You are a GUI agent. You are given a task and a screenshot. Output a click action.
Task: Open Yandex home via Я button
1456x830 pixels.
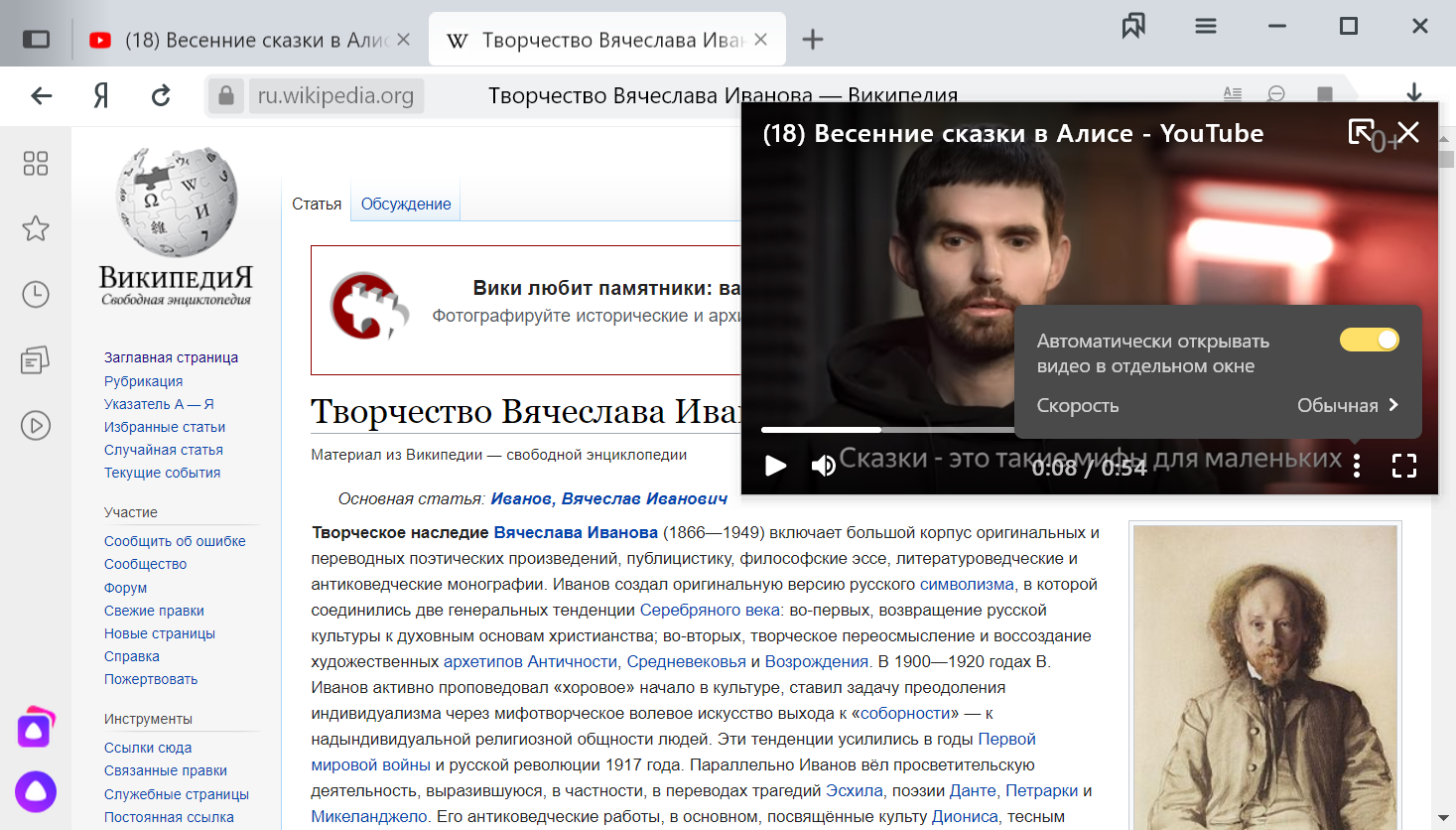[101, 95]
